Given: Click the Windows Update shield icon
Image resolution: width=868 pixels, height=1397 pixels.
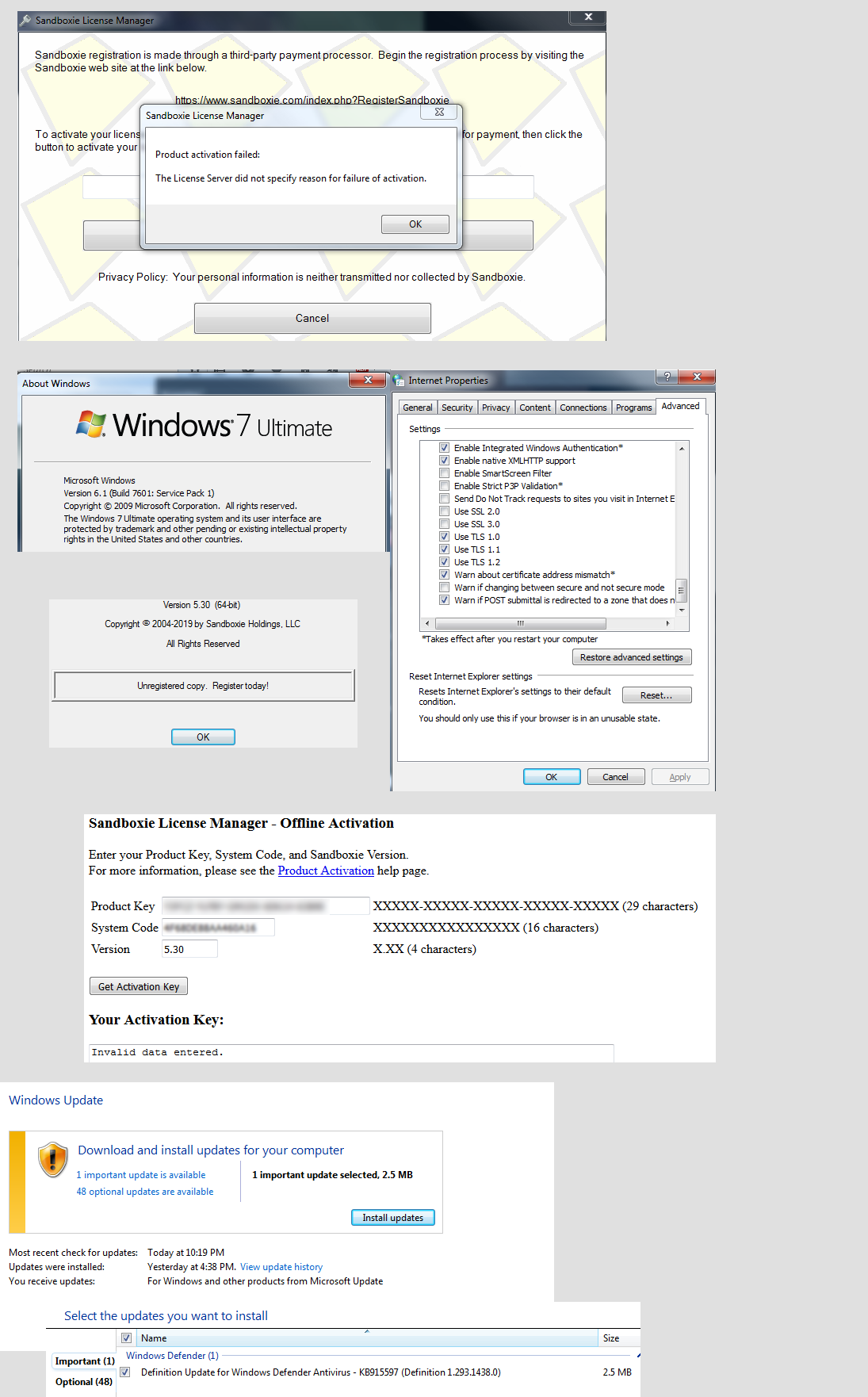Looking at the screenshot, I should (x=52, y=1160).
